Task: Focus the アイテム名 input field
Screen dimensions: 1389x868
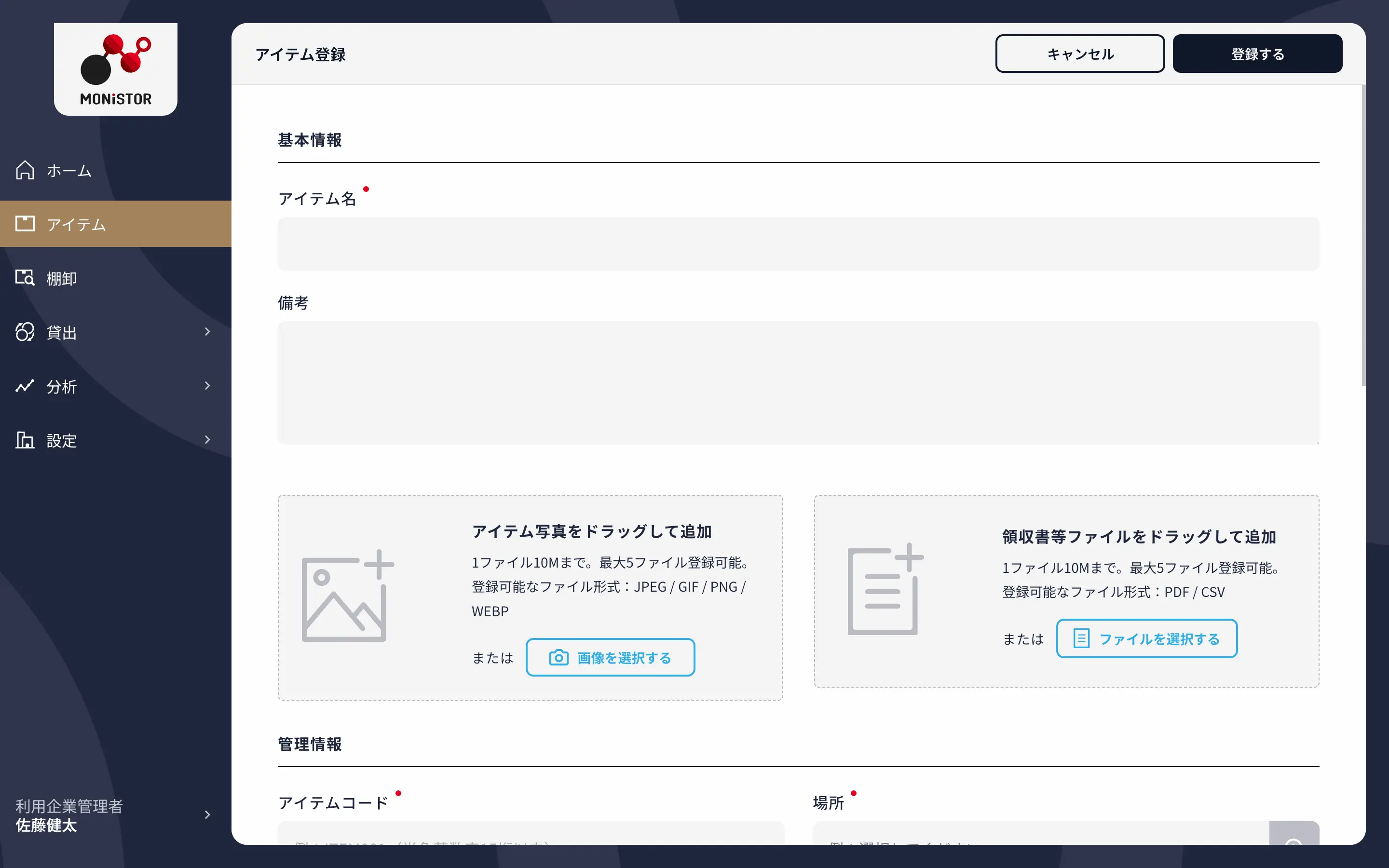Action: pos(798,244)
